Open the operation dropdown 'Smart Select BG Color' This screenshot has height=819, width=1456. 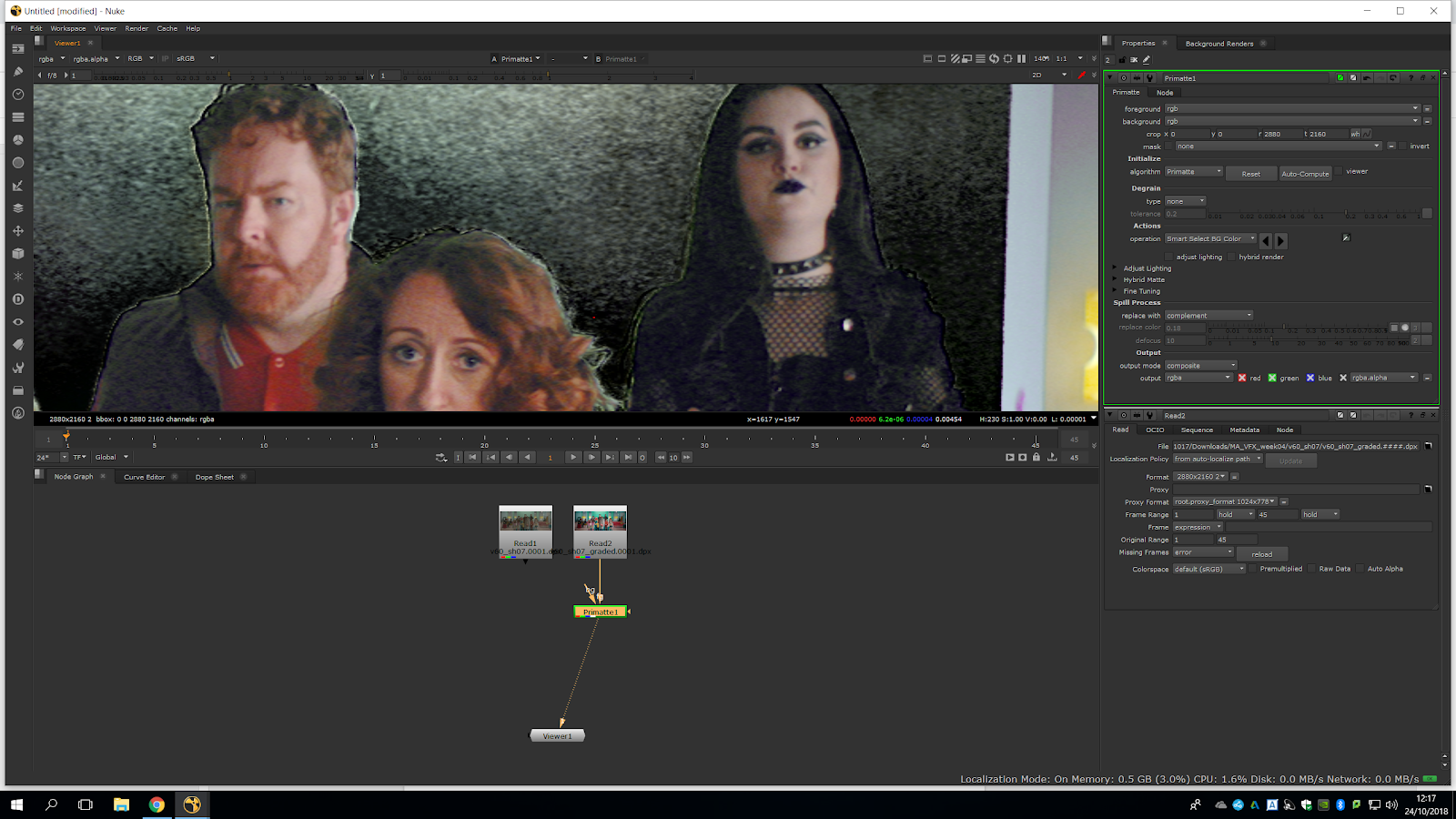pos(1209,239)
